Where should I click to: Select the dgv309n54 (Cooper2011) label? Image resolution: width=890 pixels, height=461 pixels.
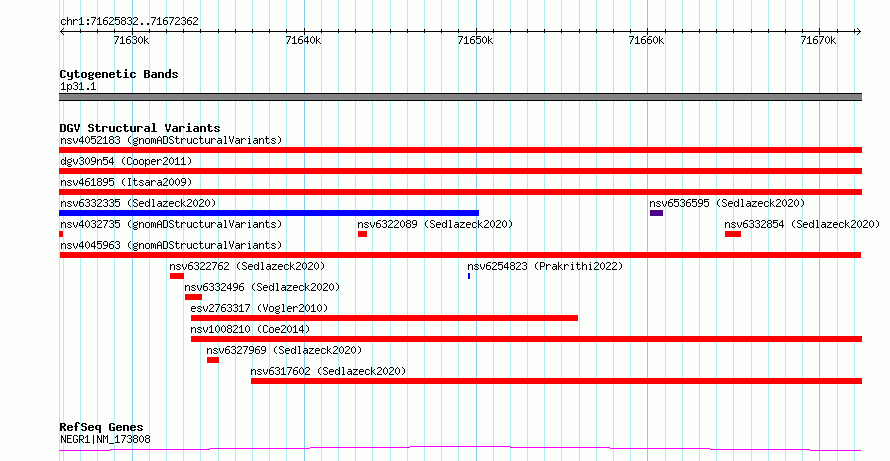(126, 161)
